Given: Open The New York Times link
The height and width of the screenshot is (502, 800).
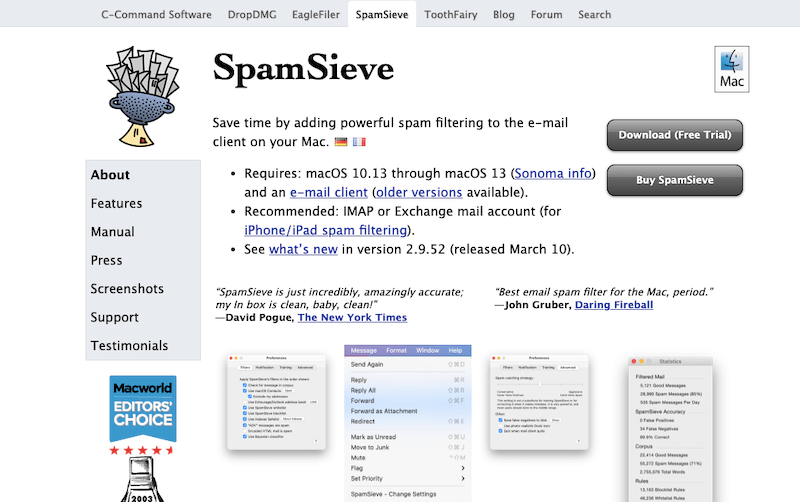Looking at the screenshot, I should pos(352,317).
